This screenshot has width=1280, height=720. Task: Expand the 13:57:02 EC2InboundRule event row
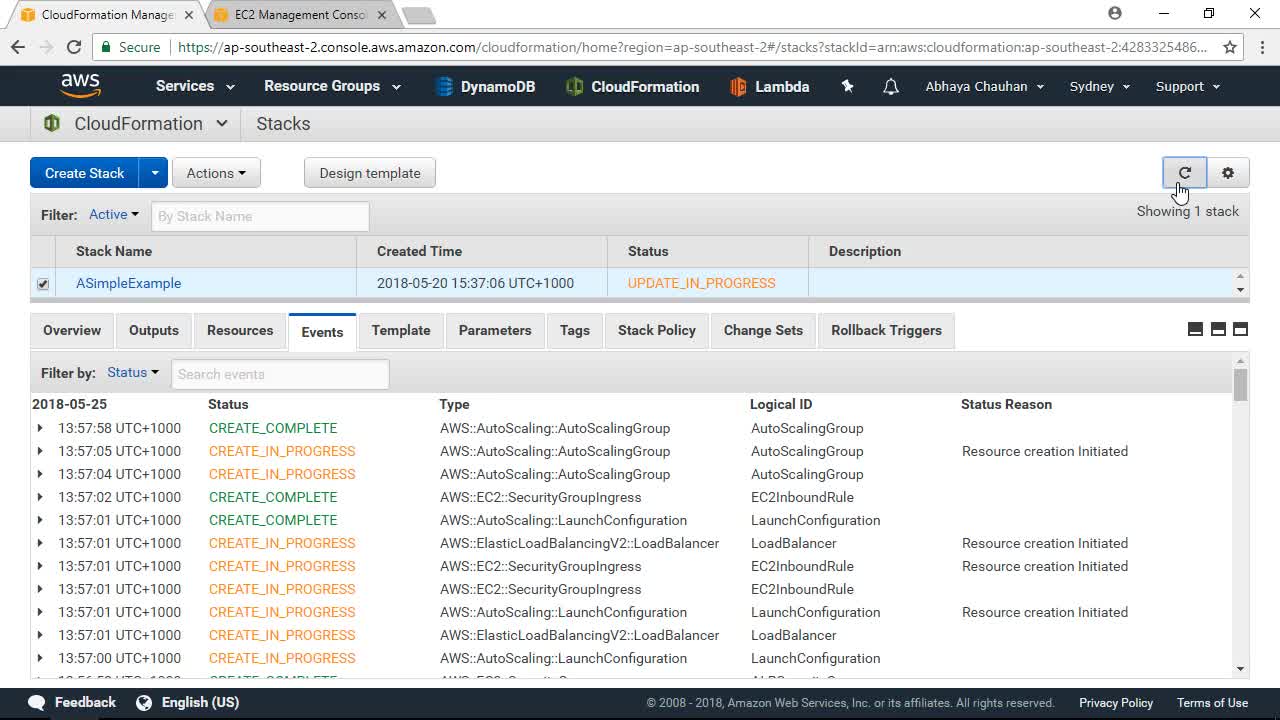pos(40,497)
